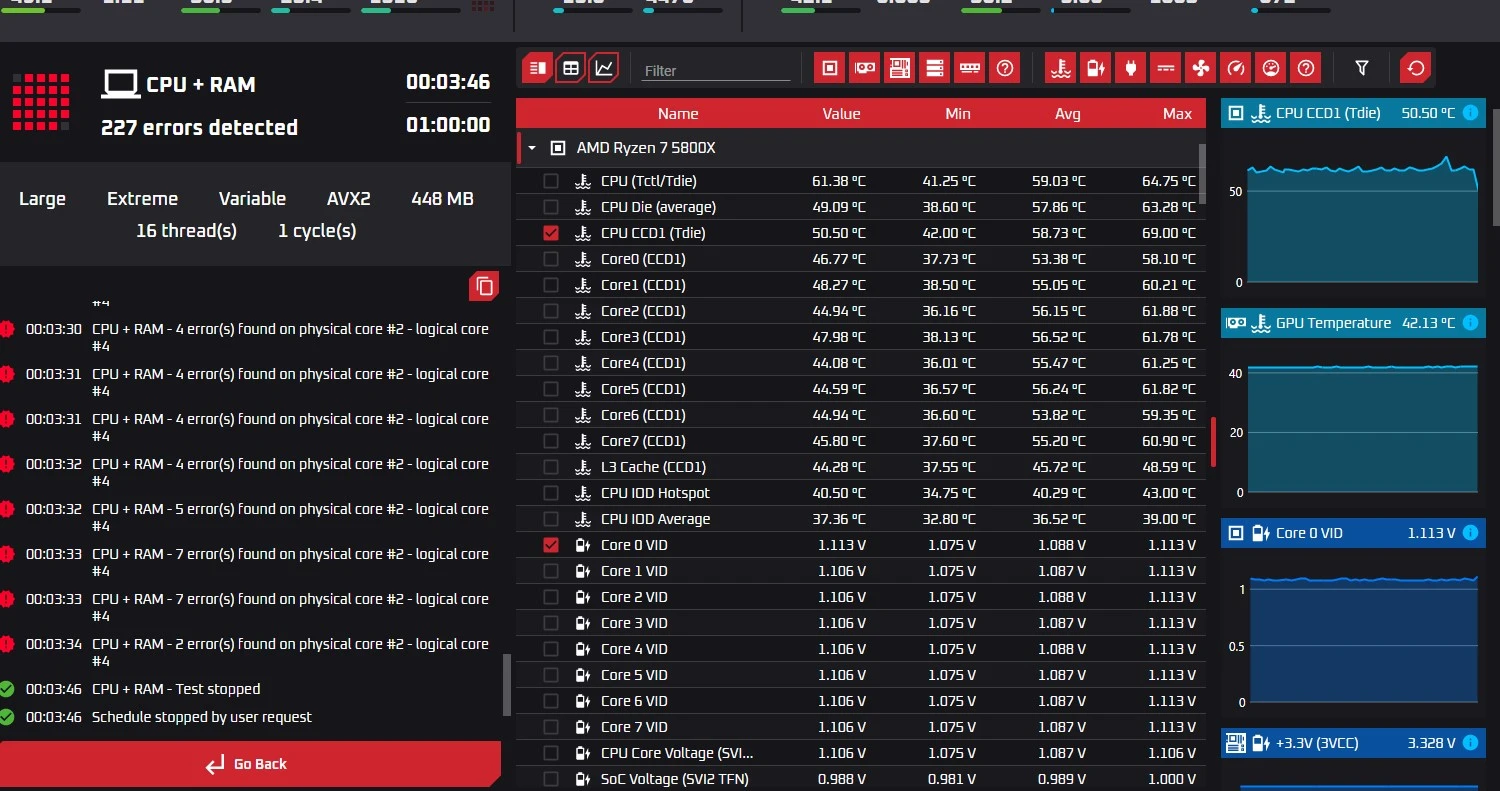Toggle the unknown sensor type filter

pos(1306,68)
